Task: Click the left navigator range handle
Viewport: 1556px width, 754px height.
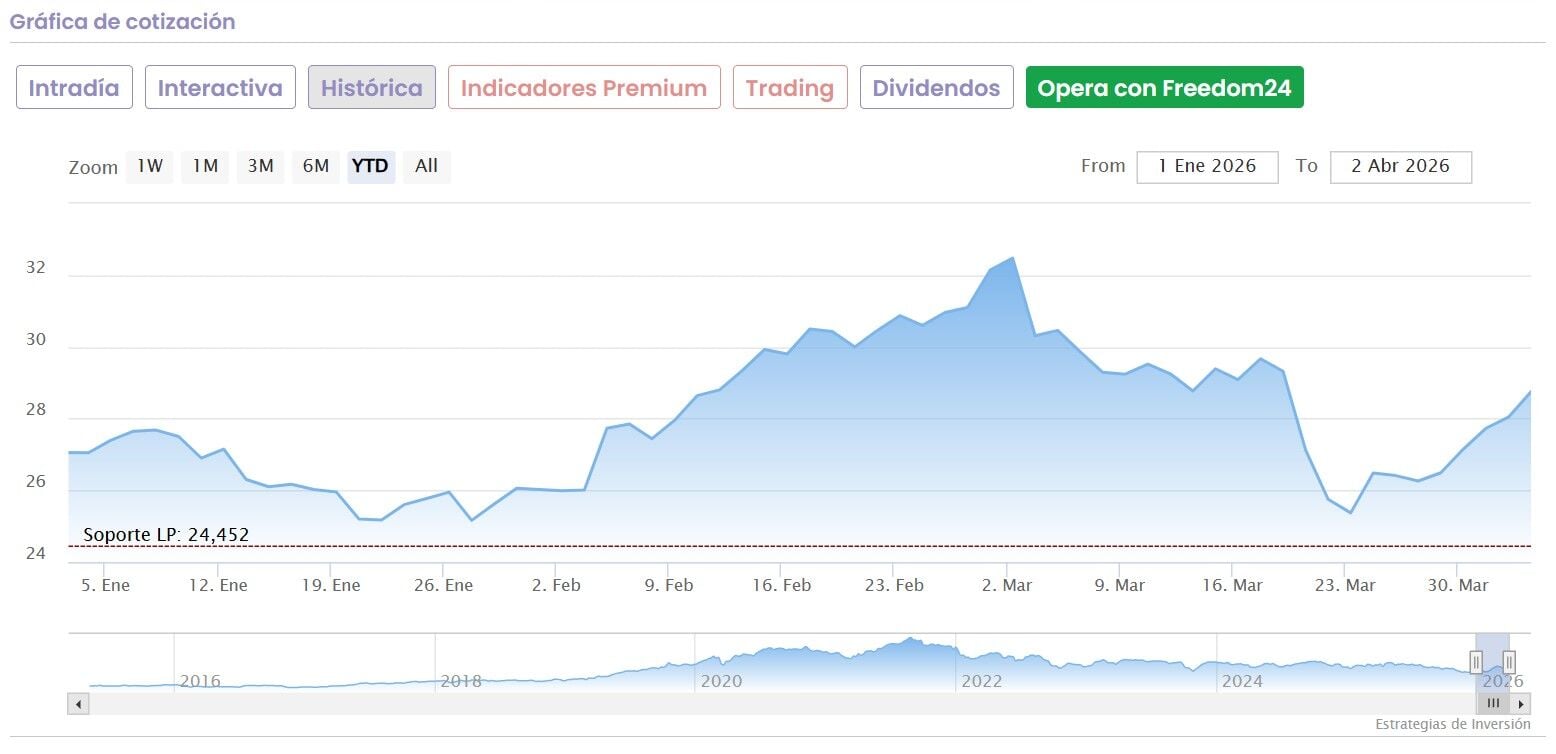Action: pyautogui.click(x=1476, y=661)
